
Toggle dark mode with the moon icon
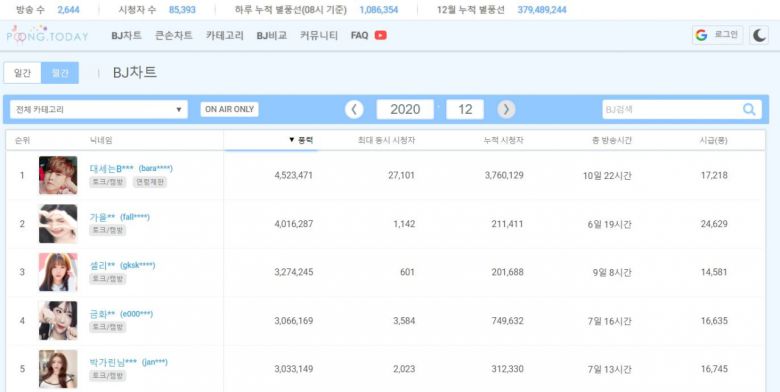(x=759, y=35)
